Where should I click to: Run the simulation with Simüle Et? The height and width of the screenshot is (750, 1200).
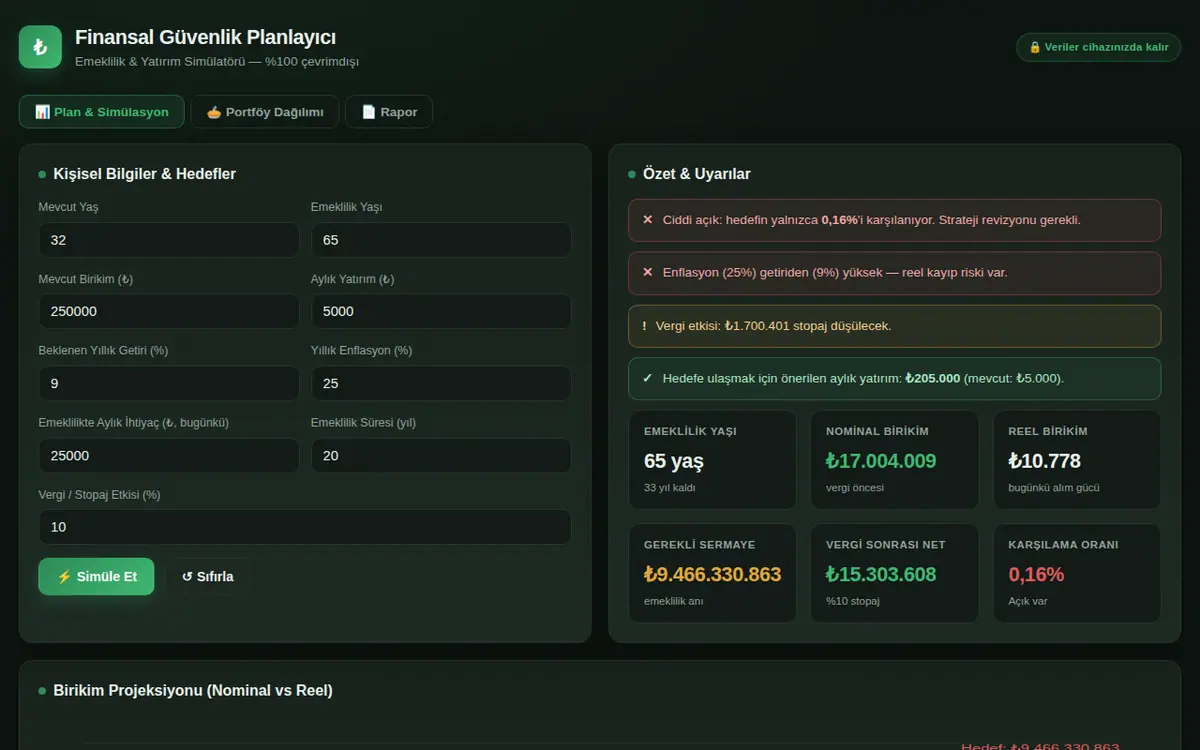tap(96, 577)
